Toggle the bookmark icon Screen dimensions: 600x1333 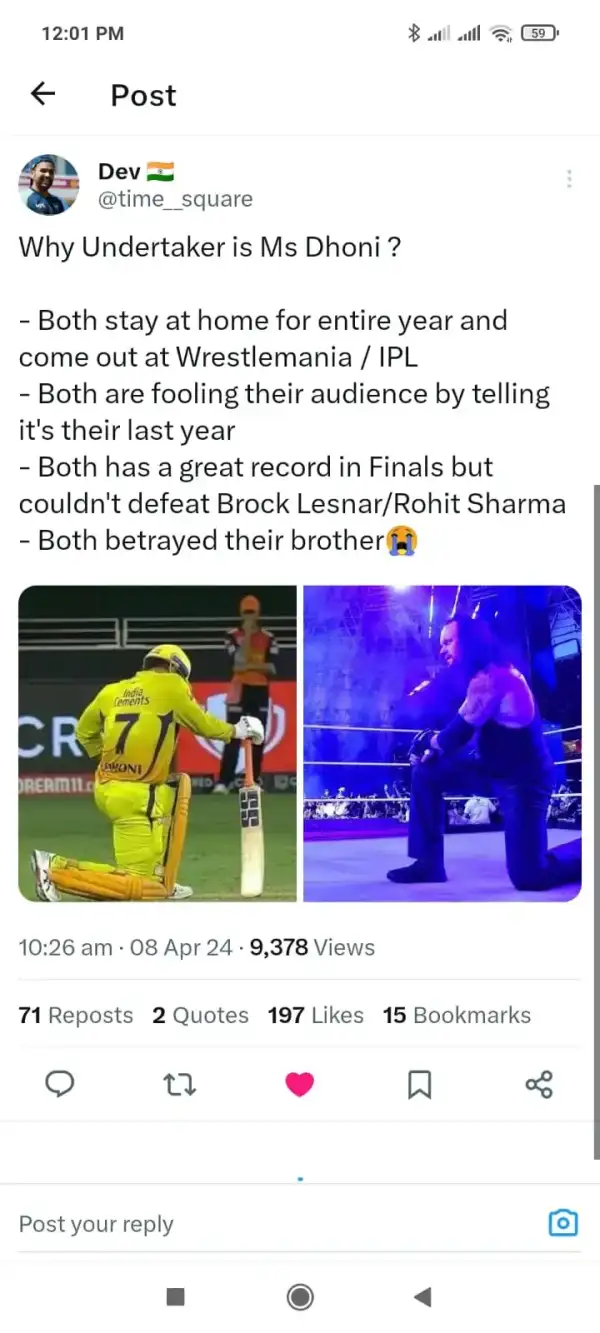tap(420, 1084)
